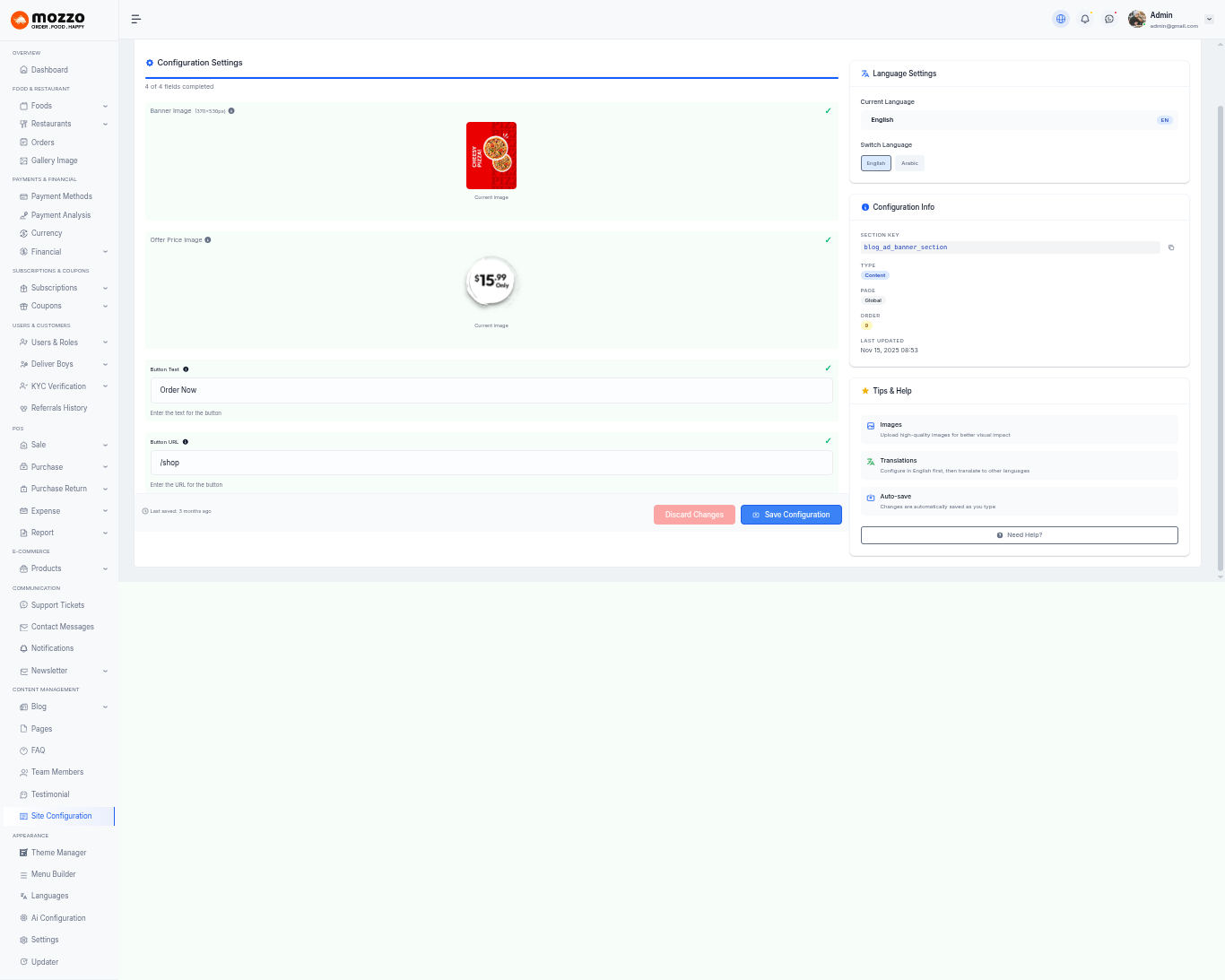This screenshot has height=980, width=1225.
Task: Open the chat messages icon in header
Action: (1109, 19)
